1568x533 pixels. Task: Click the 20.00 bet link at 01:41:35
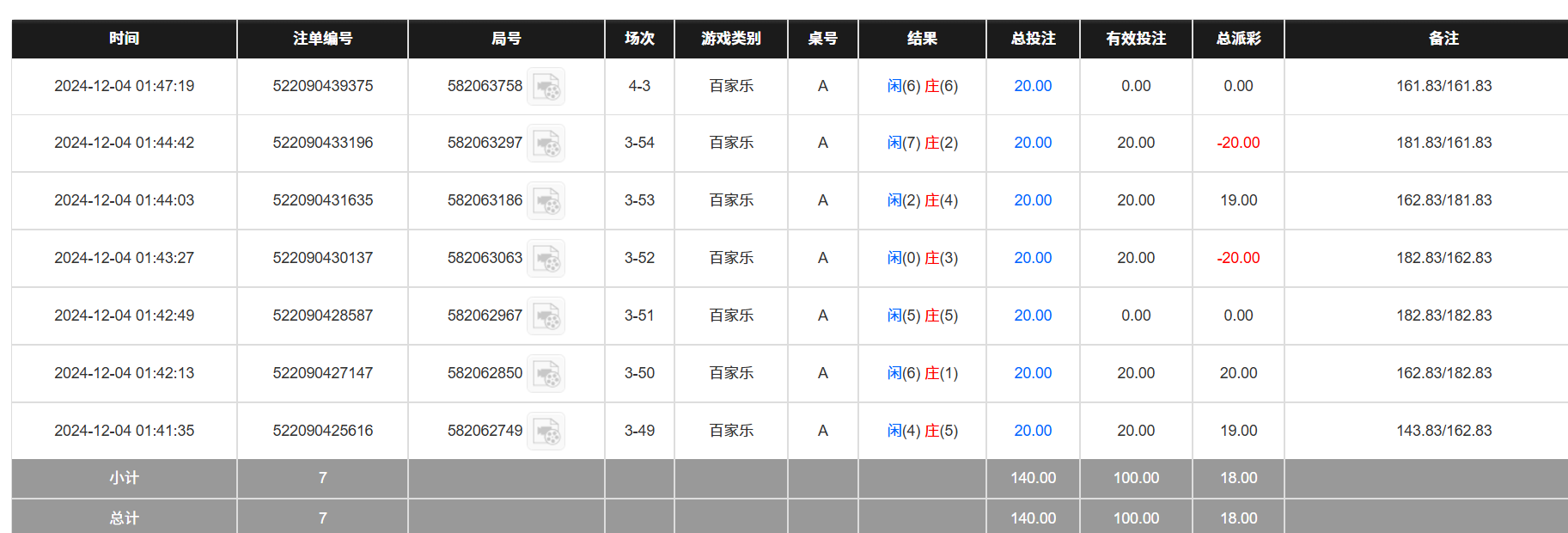(1032, 431)
